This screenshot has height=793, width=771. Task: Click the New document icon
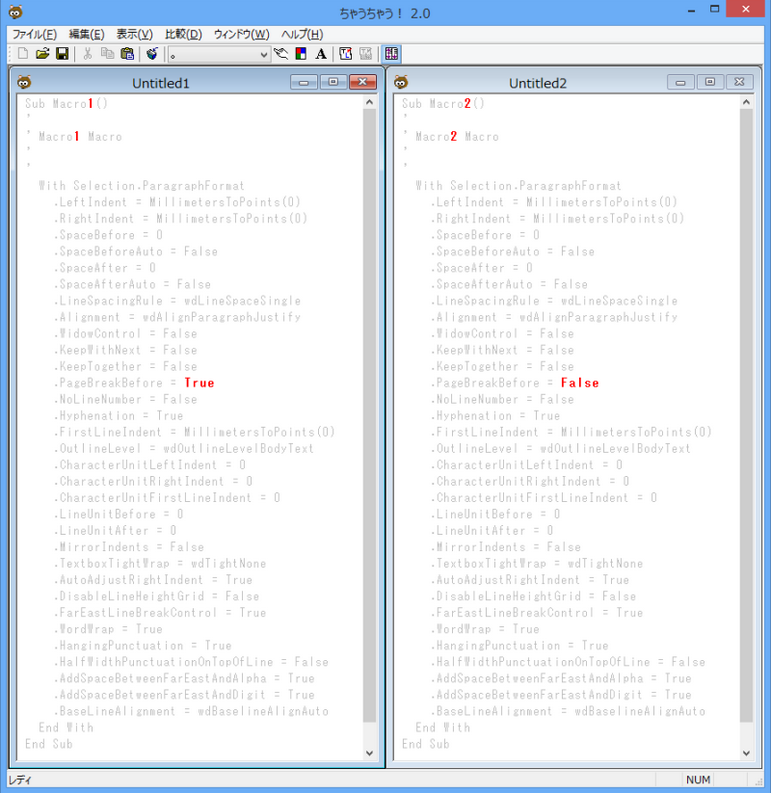click(22, 54)
